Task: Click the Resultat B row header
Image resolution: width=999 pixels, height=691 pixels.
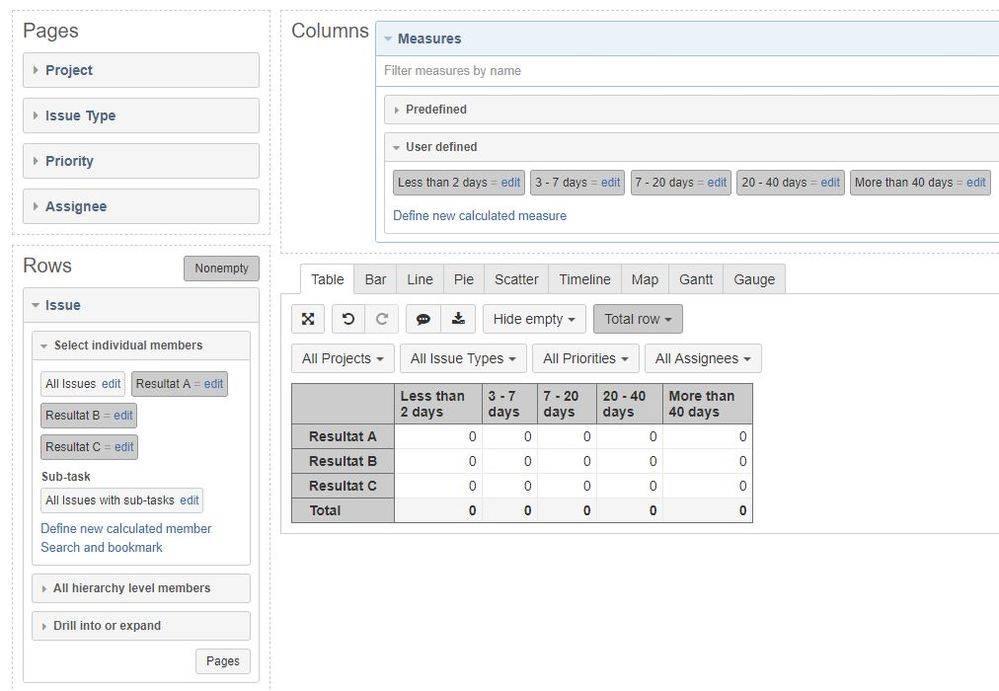Action: [343, 461]
